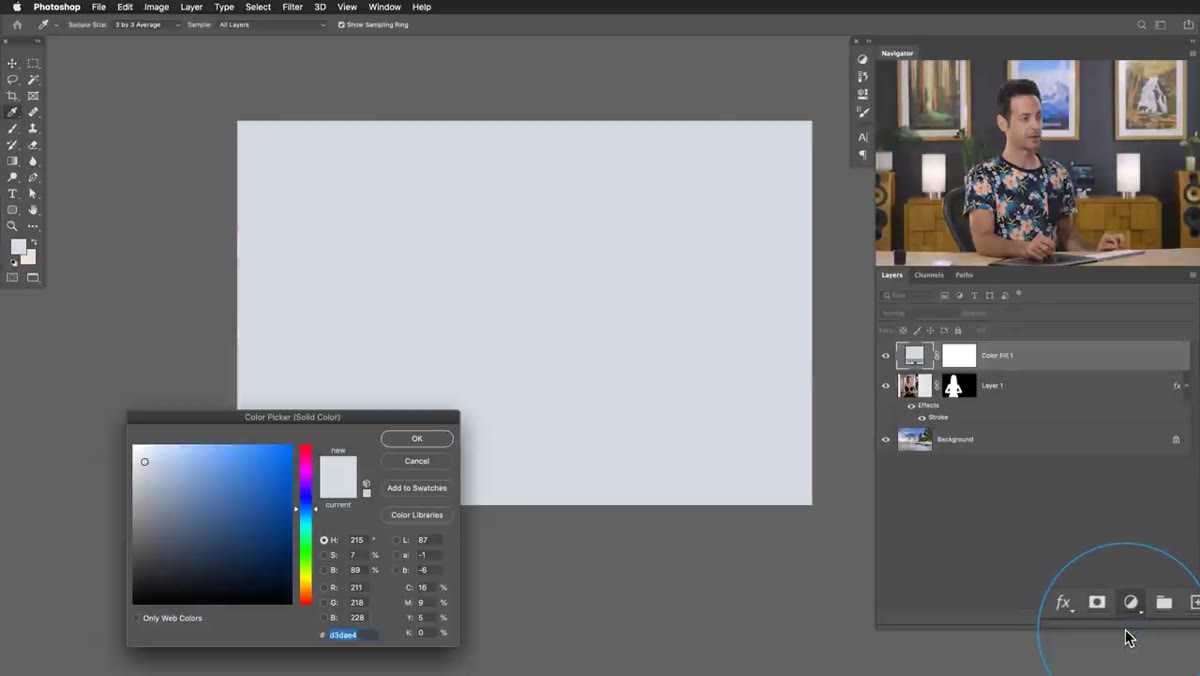Click Cancel in the Color Picker
This screenshot has height=676, width=1200.
pos(417,461)
